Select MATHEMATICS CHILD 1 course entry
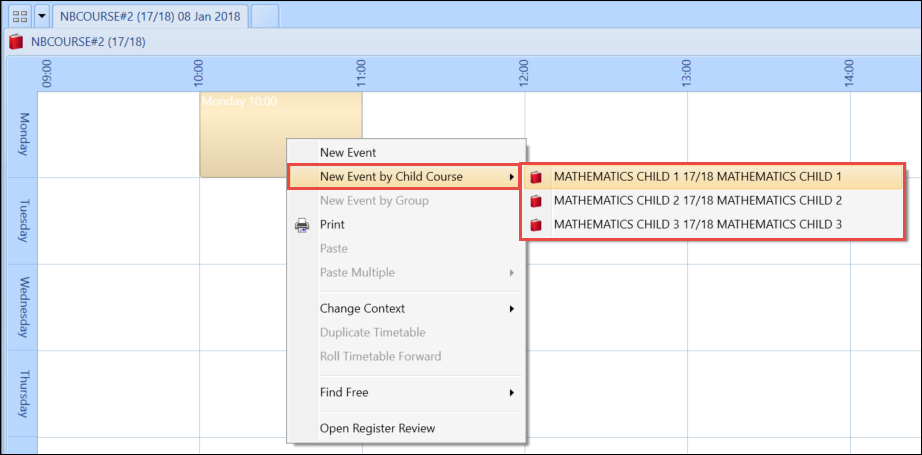 pyautogui.click(x=697, y=177)
